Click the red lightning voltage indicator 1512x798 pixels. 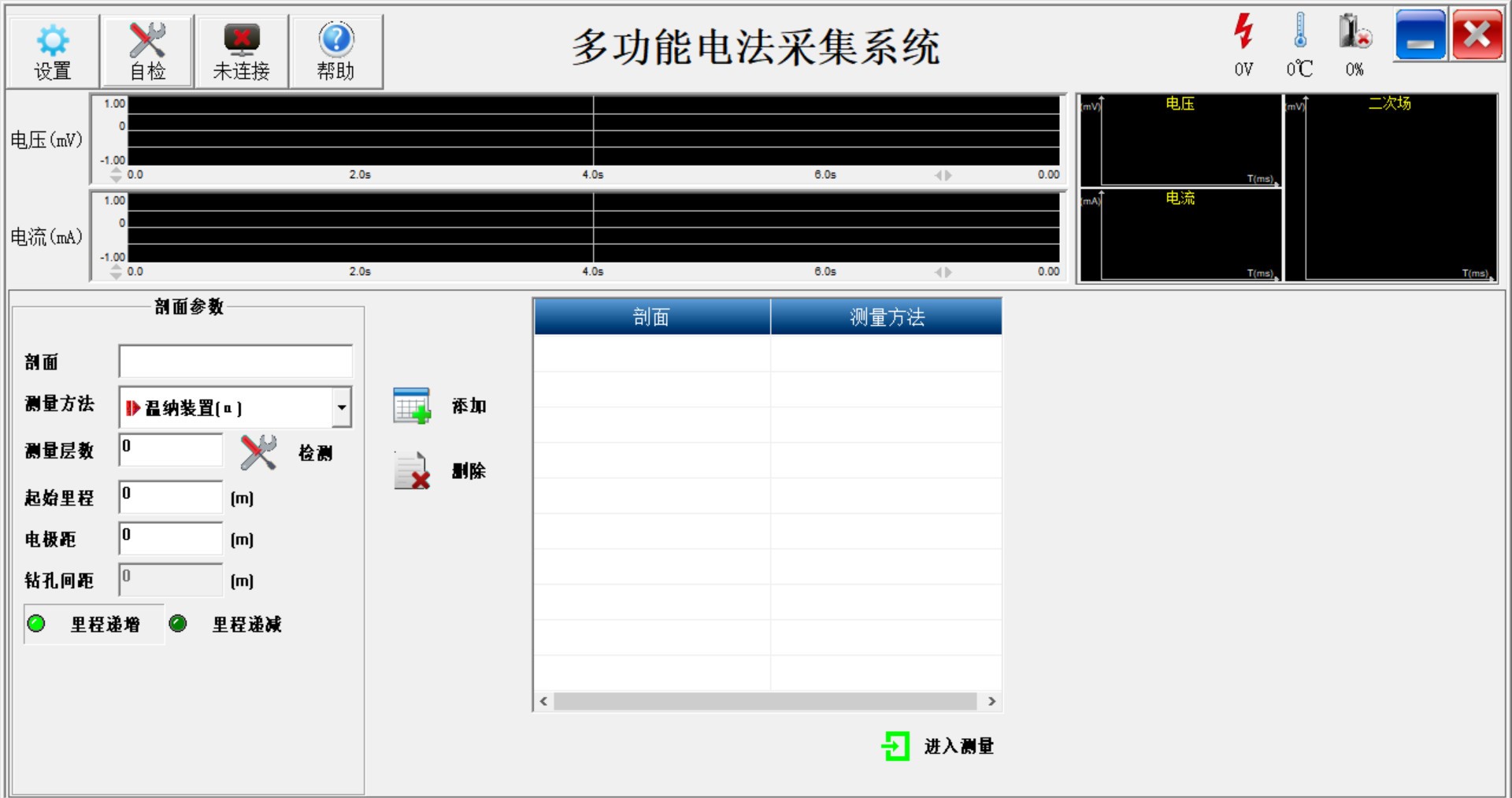(1243, 32)
